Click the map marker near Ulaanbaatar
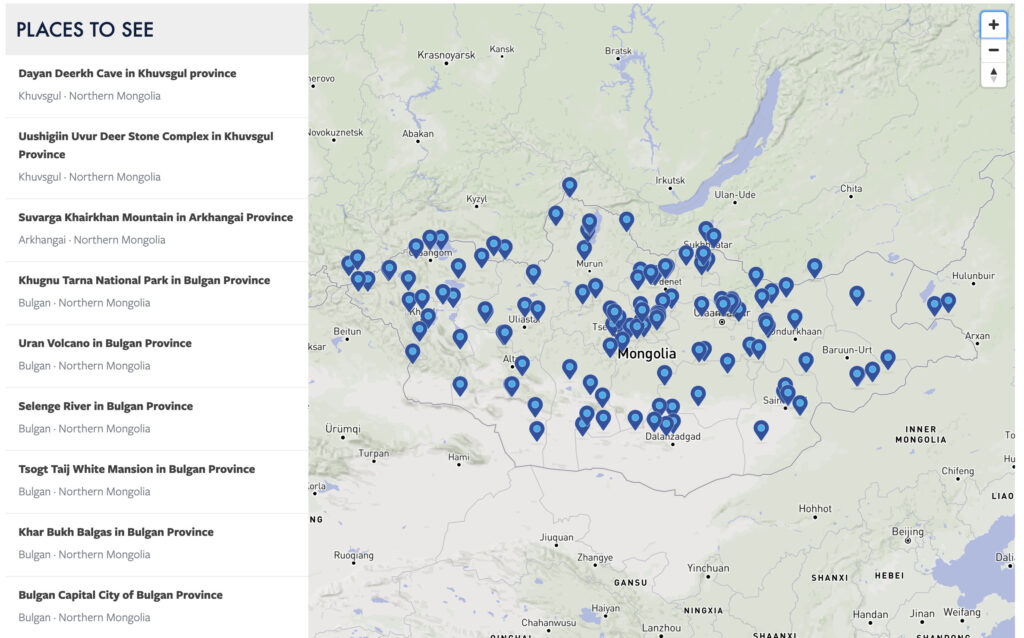Screen dimensions: 1024x638 click(x=722, y=301)
